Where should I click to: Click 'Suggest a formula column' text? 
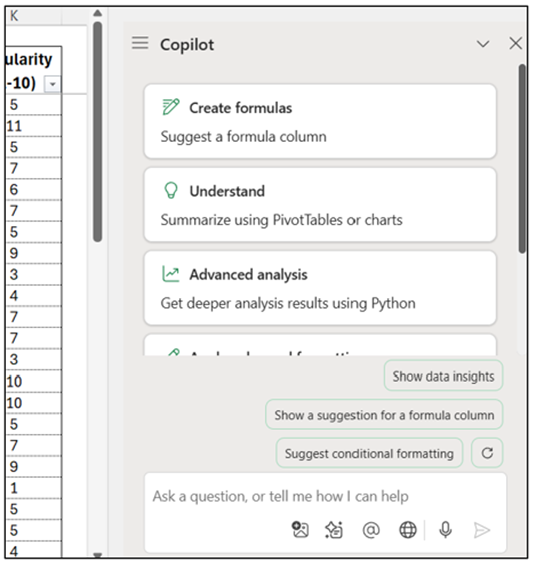[243, 137]
